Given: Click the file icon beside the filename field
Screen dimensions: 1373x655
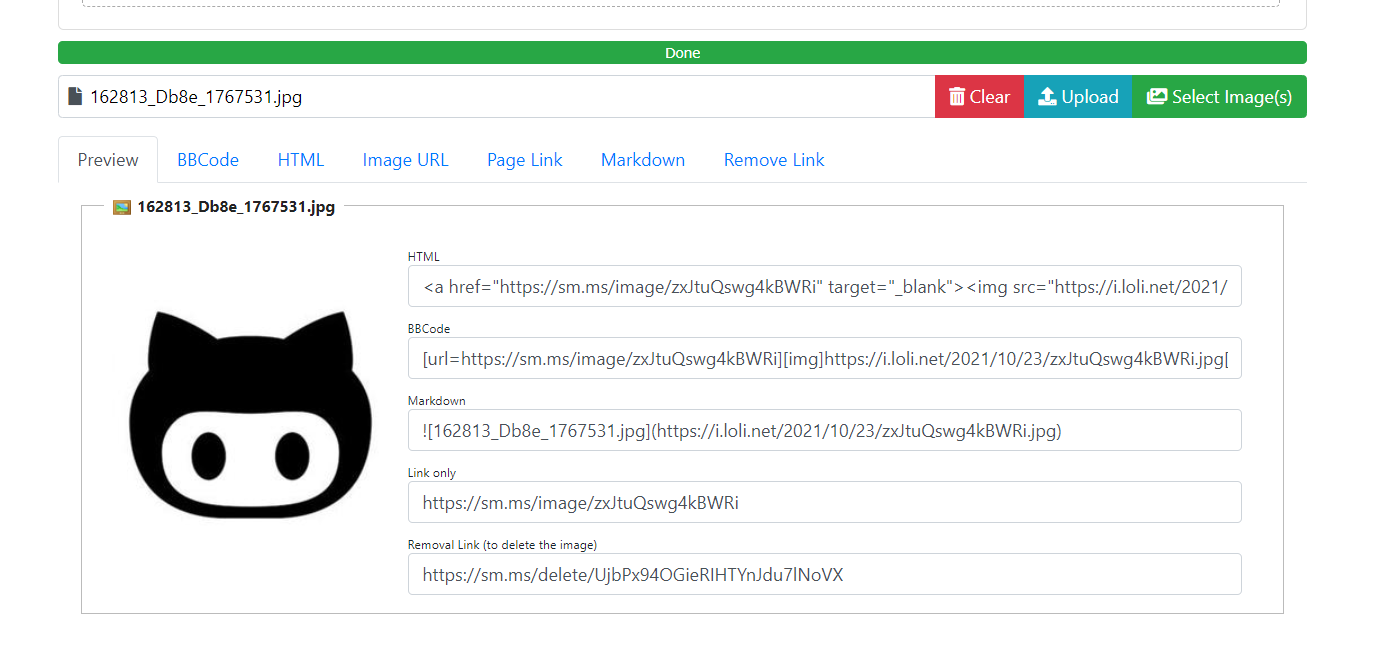Looking at the screenshot, I should [74, 95].
